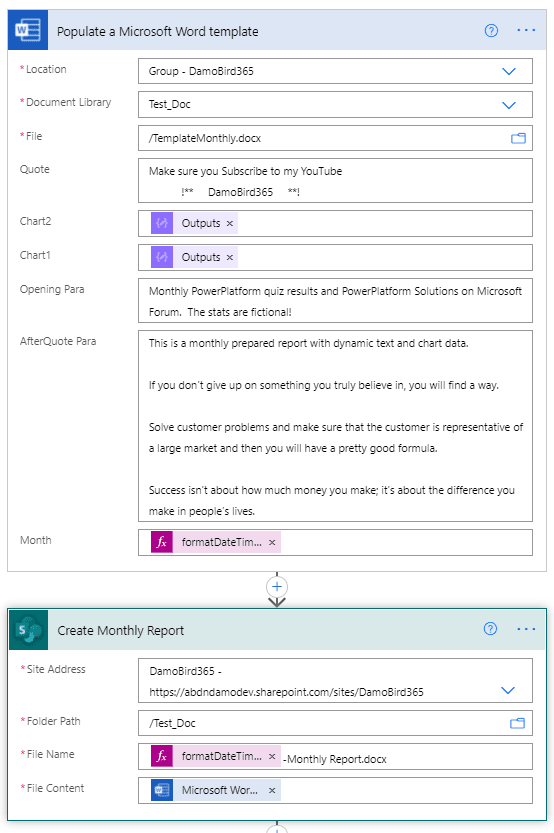Click the Opening Para text field
The image size is (554, 833).
pos(335,301)
